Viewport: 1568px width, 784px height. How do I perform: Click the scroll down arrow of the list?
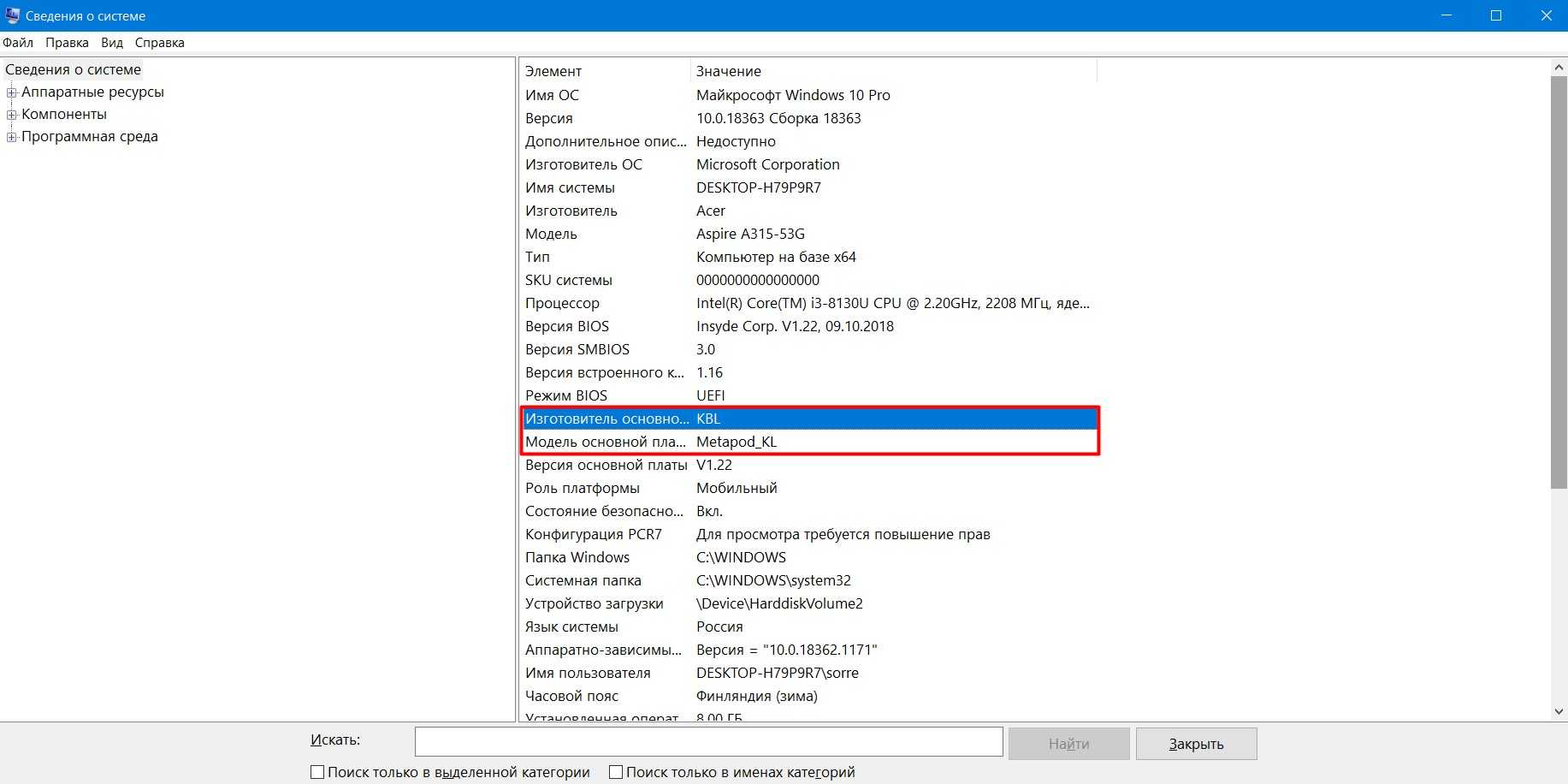1559,711
